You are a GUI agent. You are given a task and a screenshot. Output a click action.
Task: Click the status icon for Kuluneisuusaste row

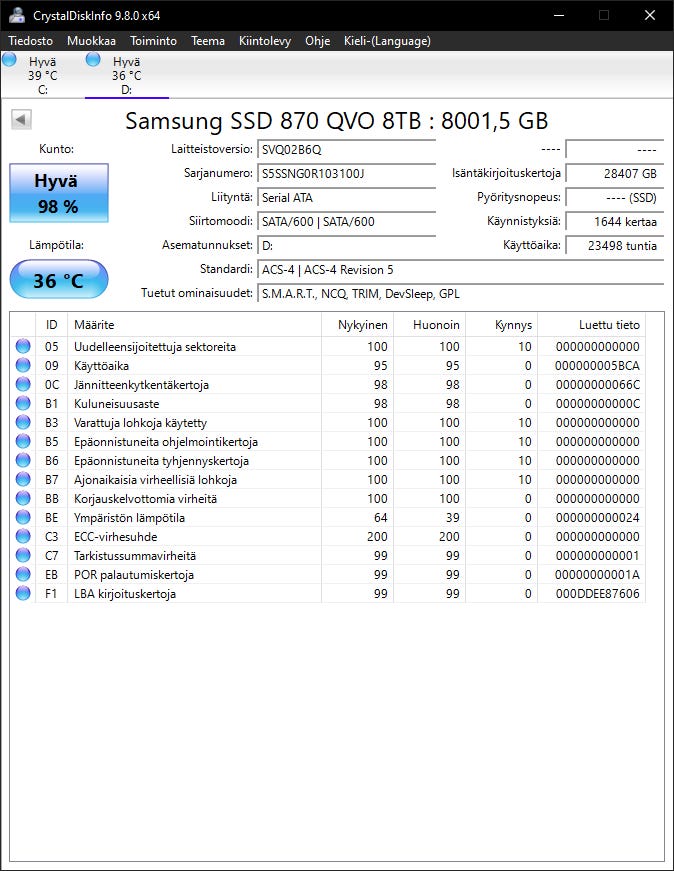coord(23,404)
